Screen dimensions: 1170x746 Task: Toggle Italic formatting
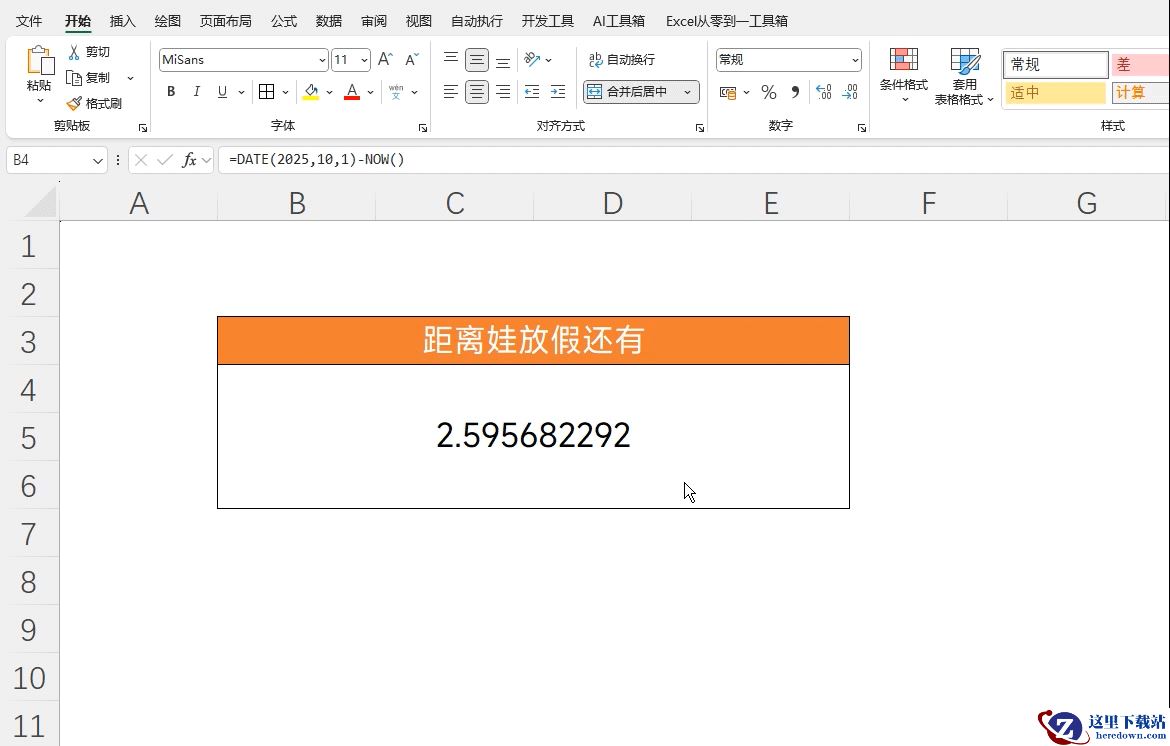click(196, 92)
